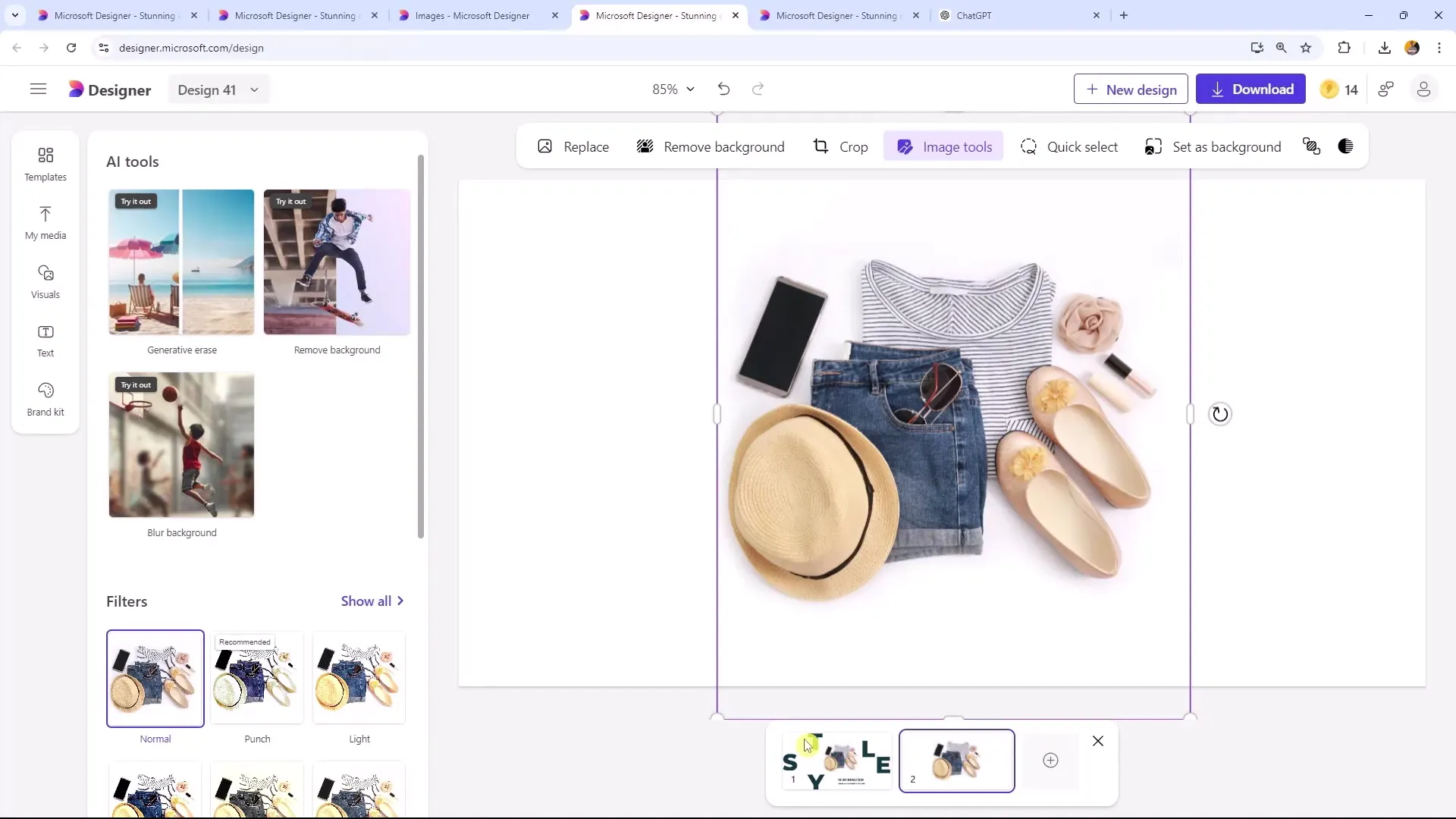Click the Download button
The width and height of the screenshot is (1456, 819).
(x=1251, y=89)
